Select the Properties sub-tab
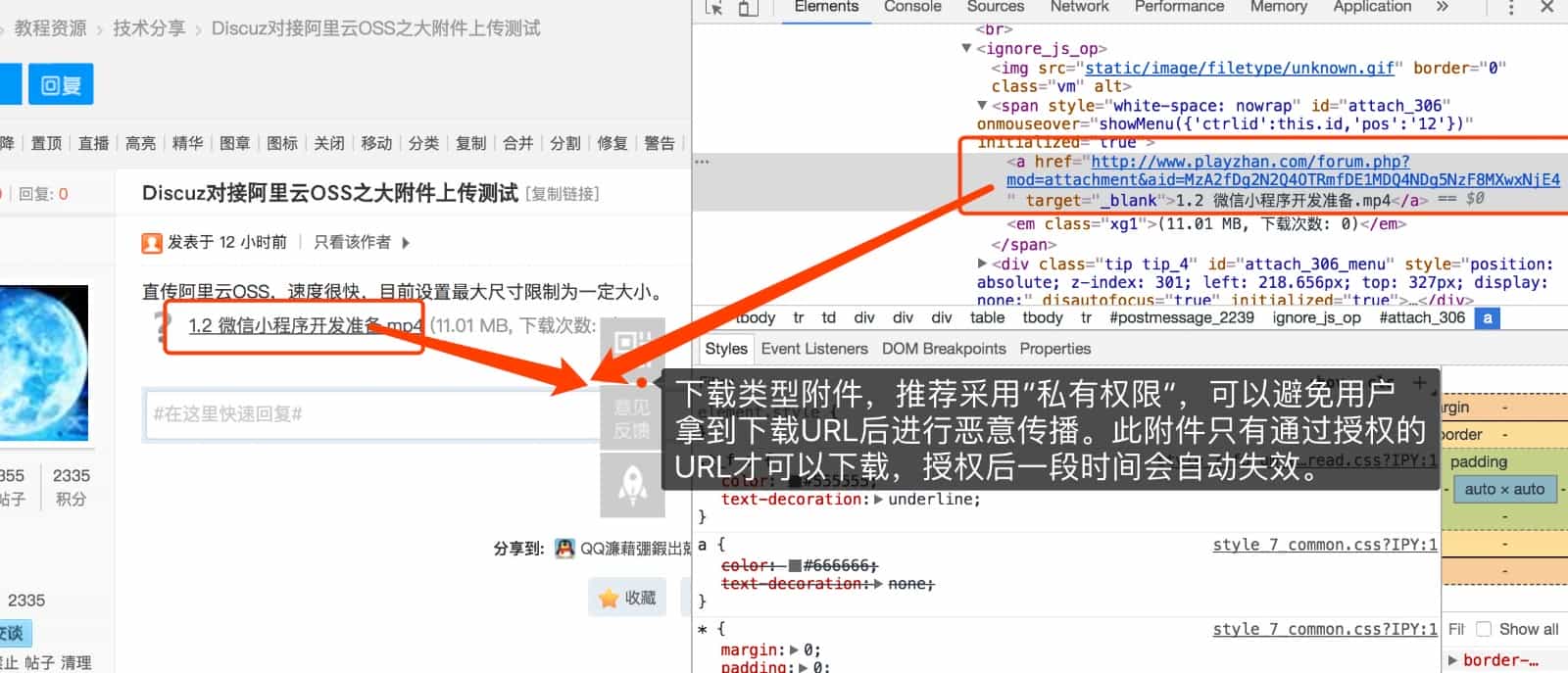 point(1055,349)
